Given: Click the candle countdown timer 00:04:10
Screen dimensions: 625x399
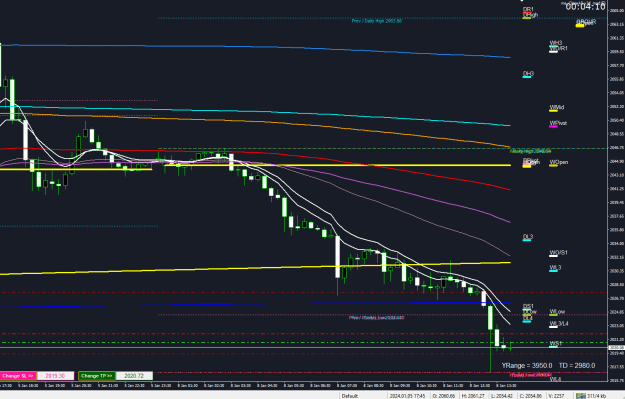Looking at the screenshot, I should 585,7.
